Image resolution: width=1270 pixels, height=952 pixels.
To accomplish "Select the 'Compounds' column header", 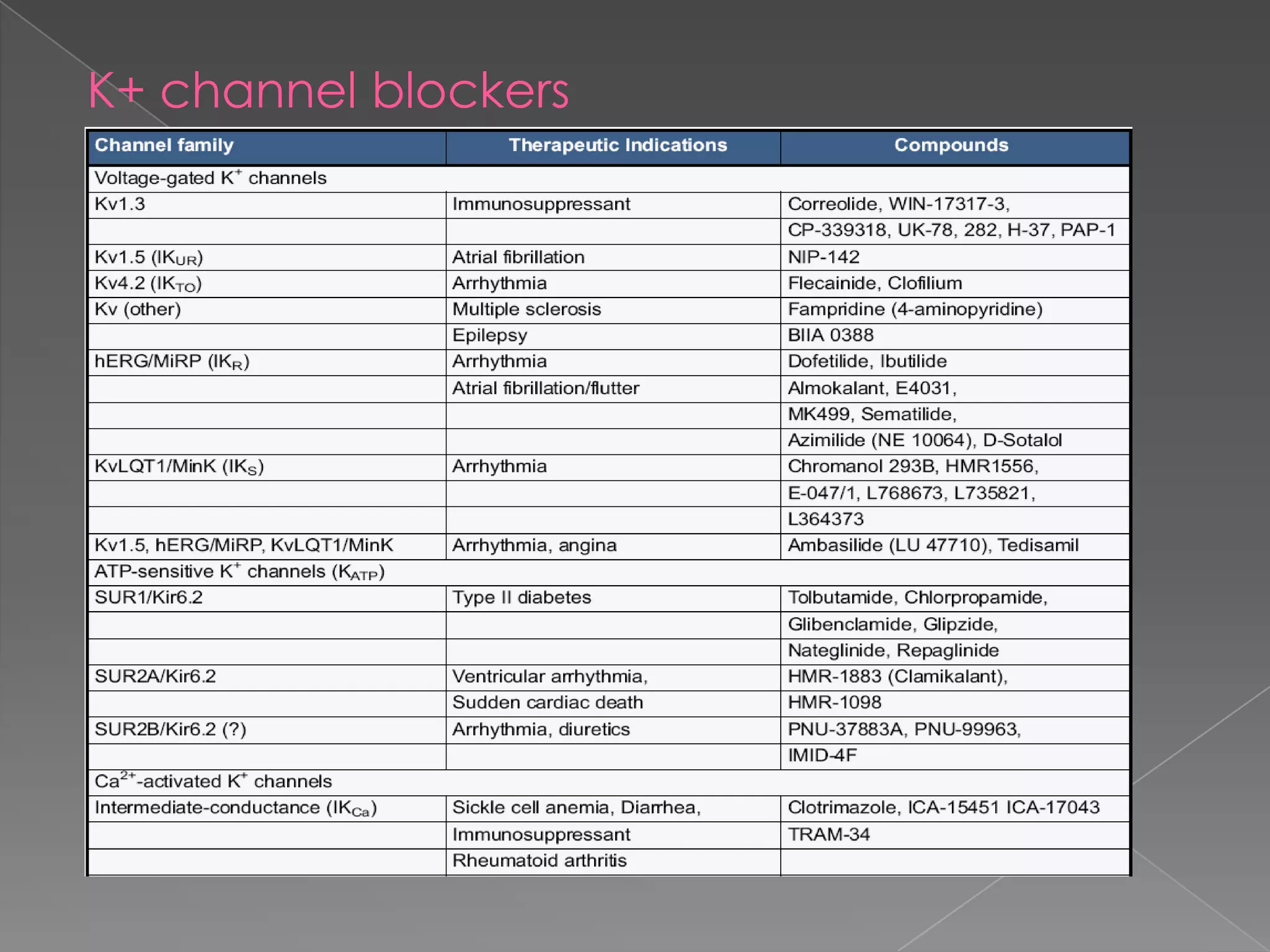I will coord(955,148).
